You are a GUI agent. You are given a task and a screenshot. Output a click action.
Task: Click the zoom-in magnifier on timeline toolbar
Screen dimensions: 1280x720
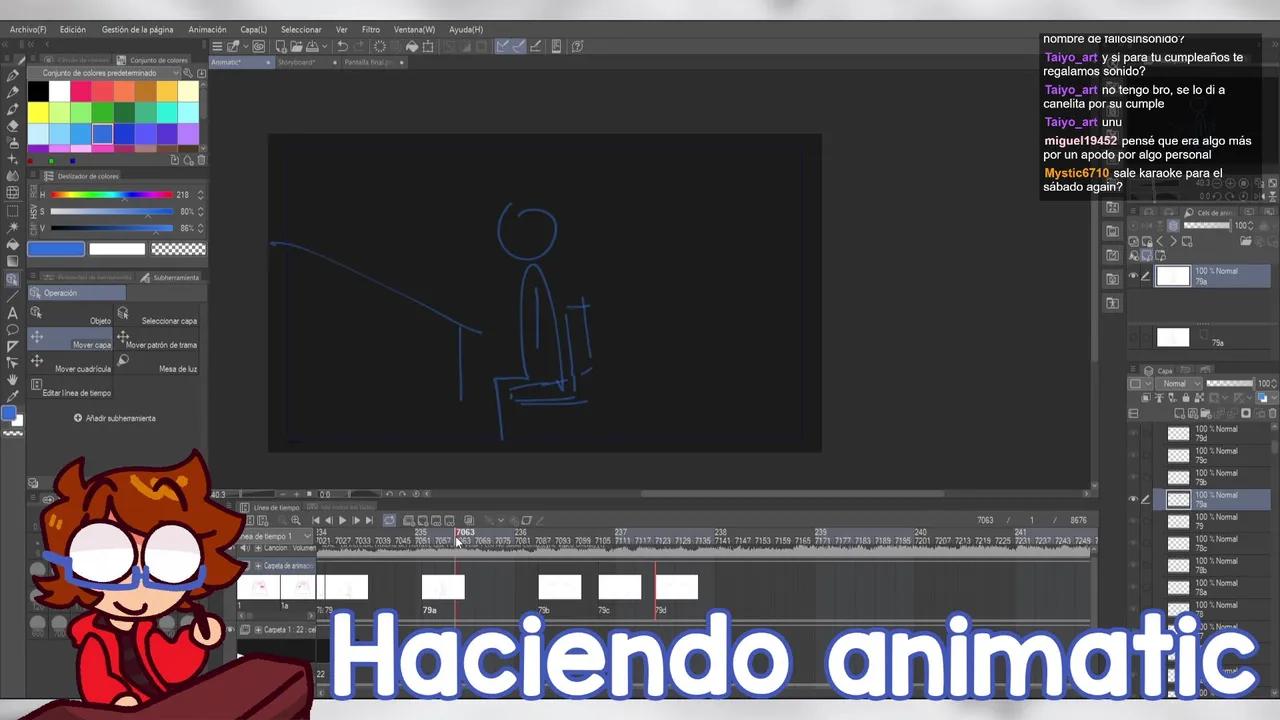(295, 520)
